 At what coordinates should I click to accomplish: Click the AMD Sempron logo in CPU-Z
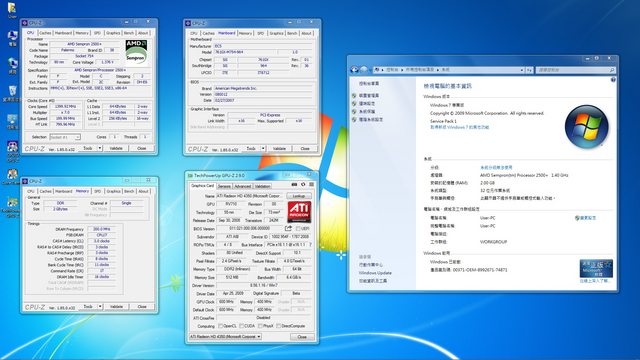click(x=136, y=52)
